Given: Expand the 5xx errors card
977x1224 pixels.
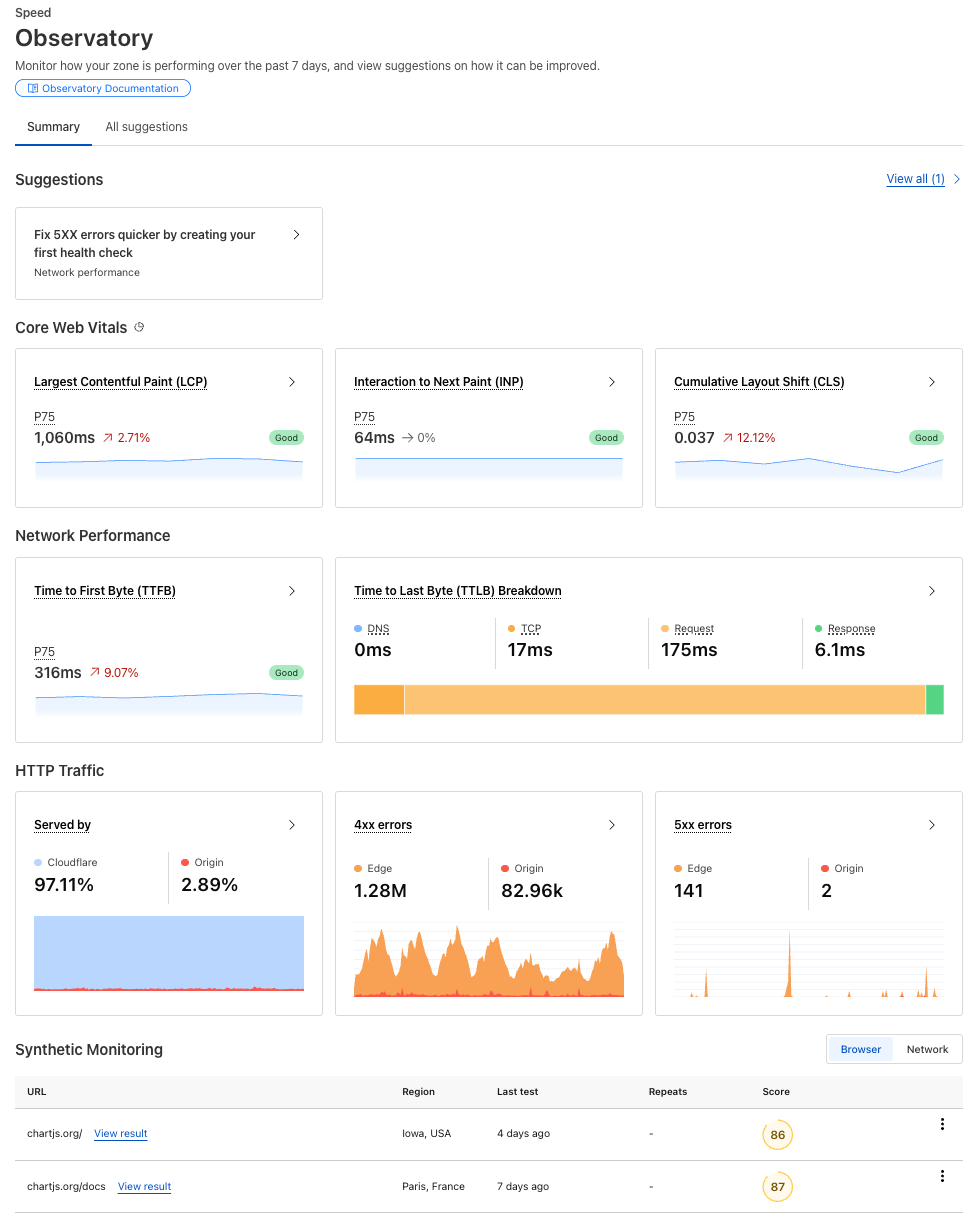Looking at the screenshot, I should tap(932, 825).
